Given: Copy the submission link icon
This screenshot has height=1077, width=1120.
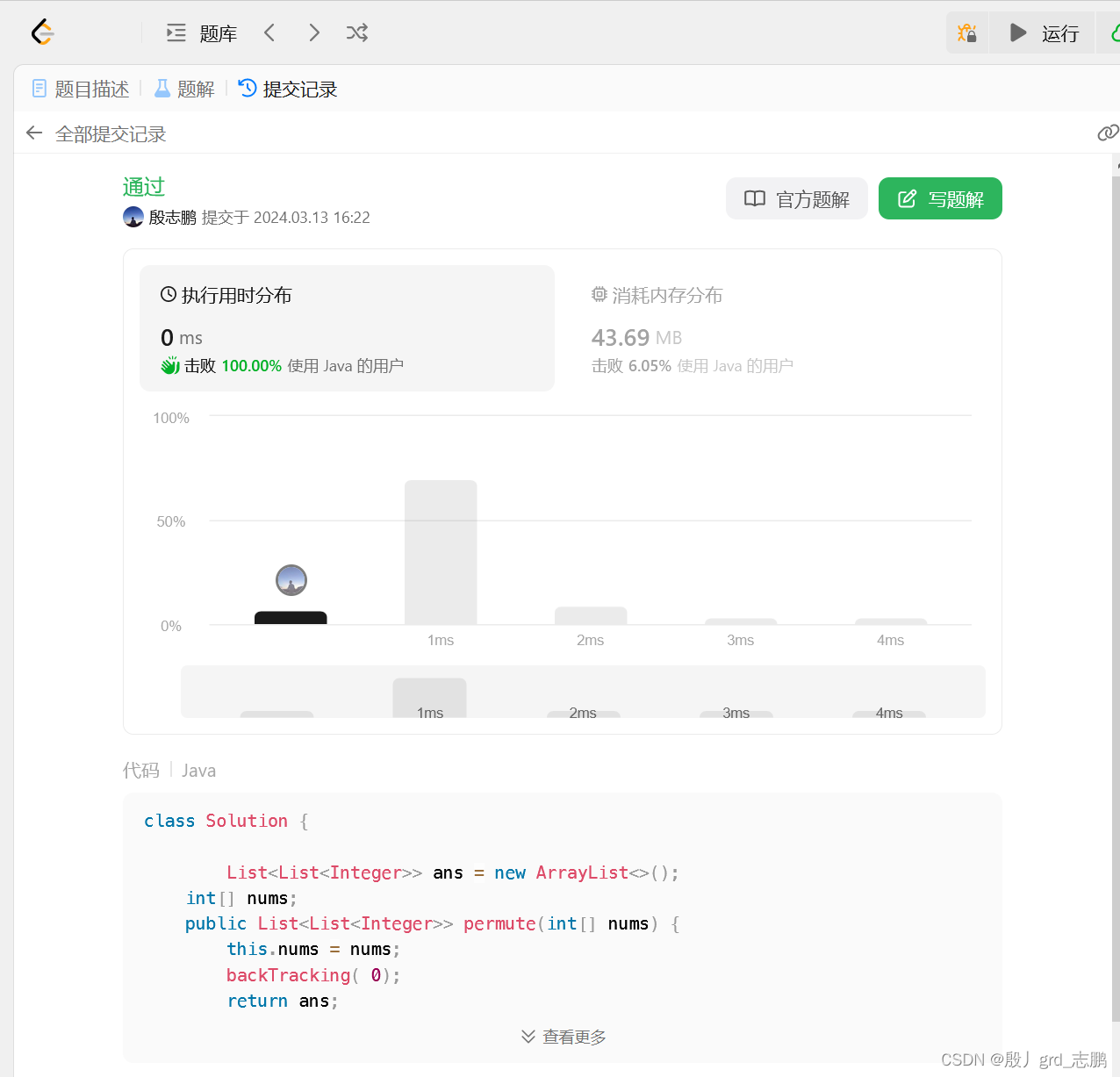Looking at the screenshot, I should [1108, 133].
